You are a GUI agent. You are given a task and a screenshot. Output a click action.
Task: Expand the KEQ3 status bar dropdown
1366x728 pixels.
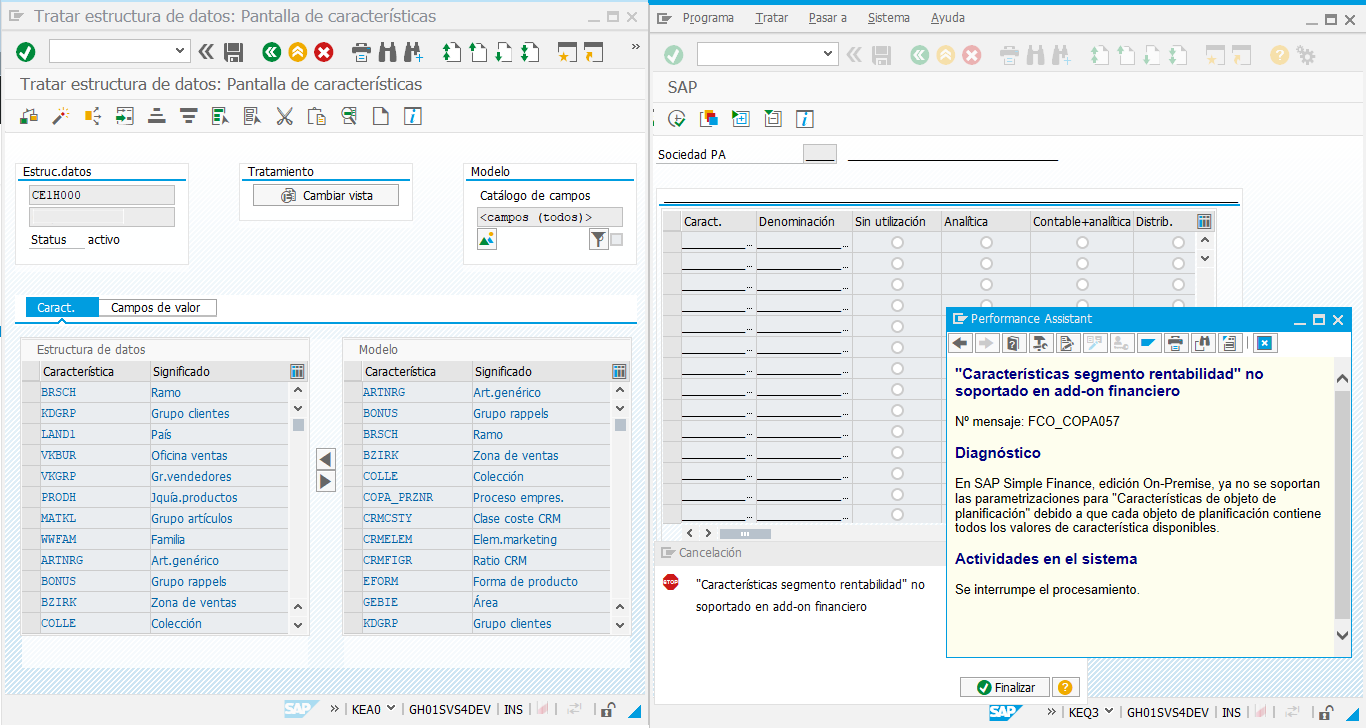[x=1109, y=712]
